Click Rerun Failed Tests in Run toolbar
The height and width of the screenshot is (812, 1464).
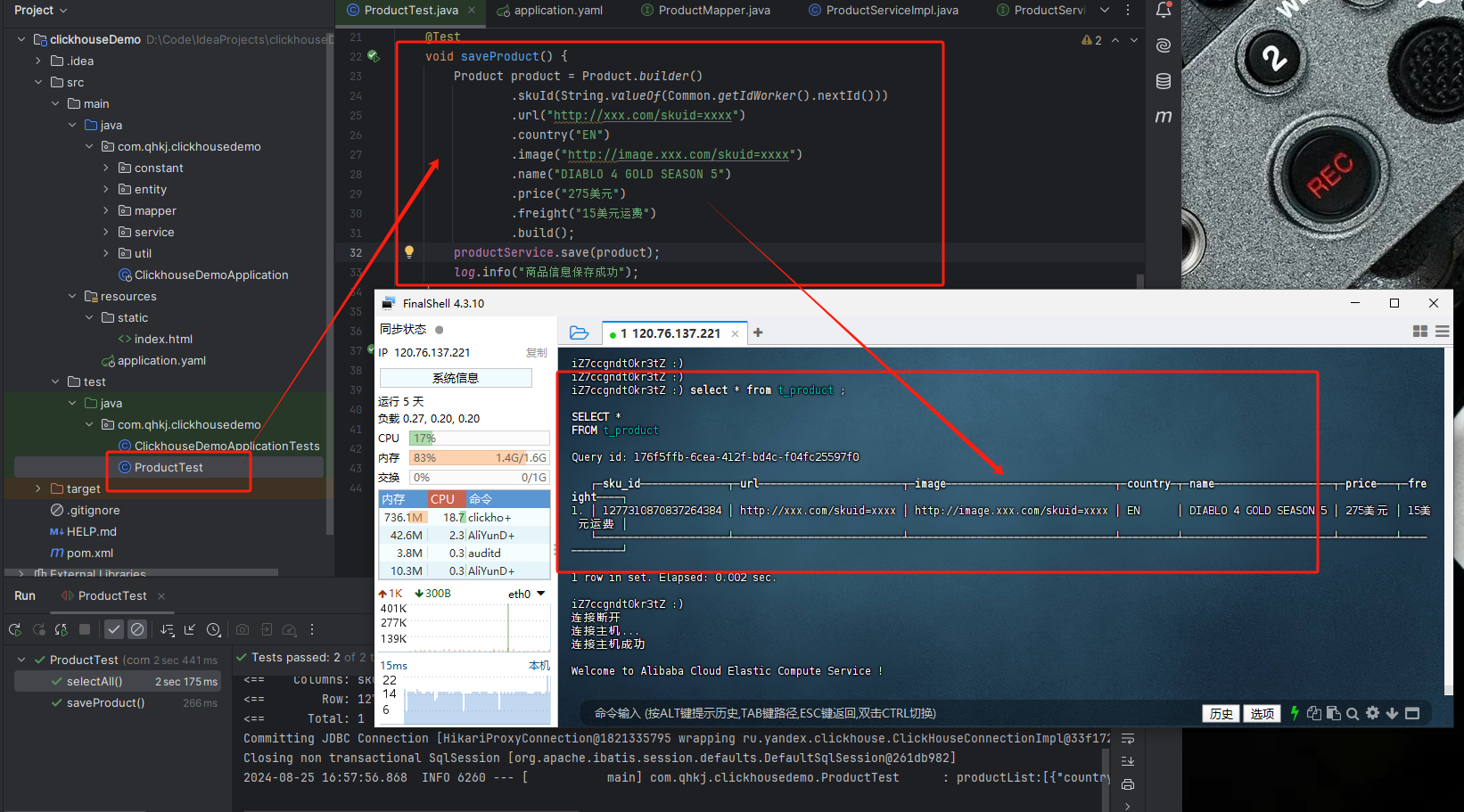38,629
